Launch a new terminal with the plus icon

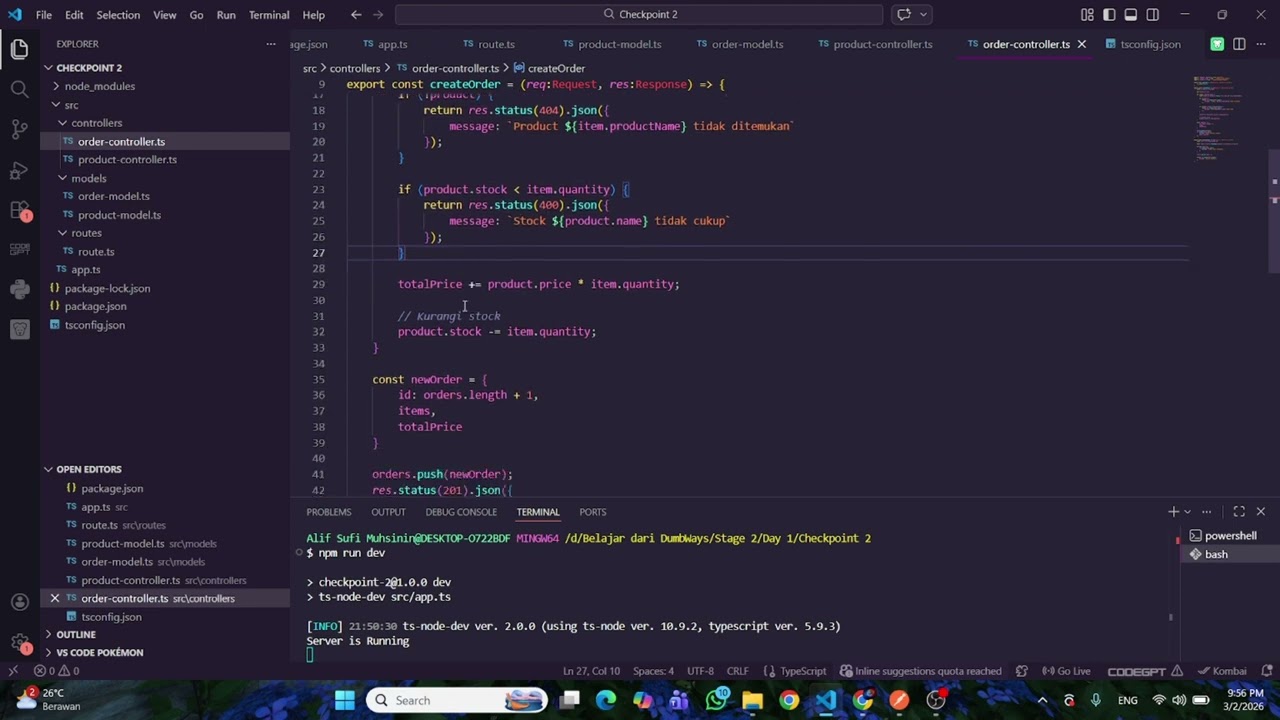1173,512
